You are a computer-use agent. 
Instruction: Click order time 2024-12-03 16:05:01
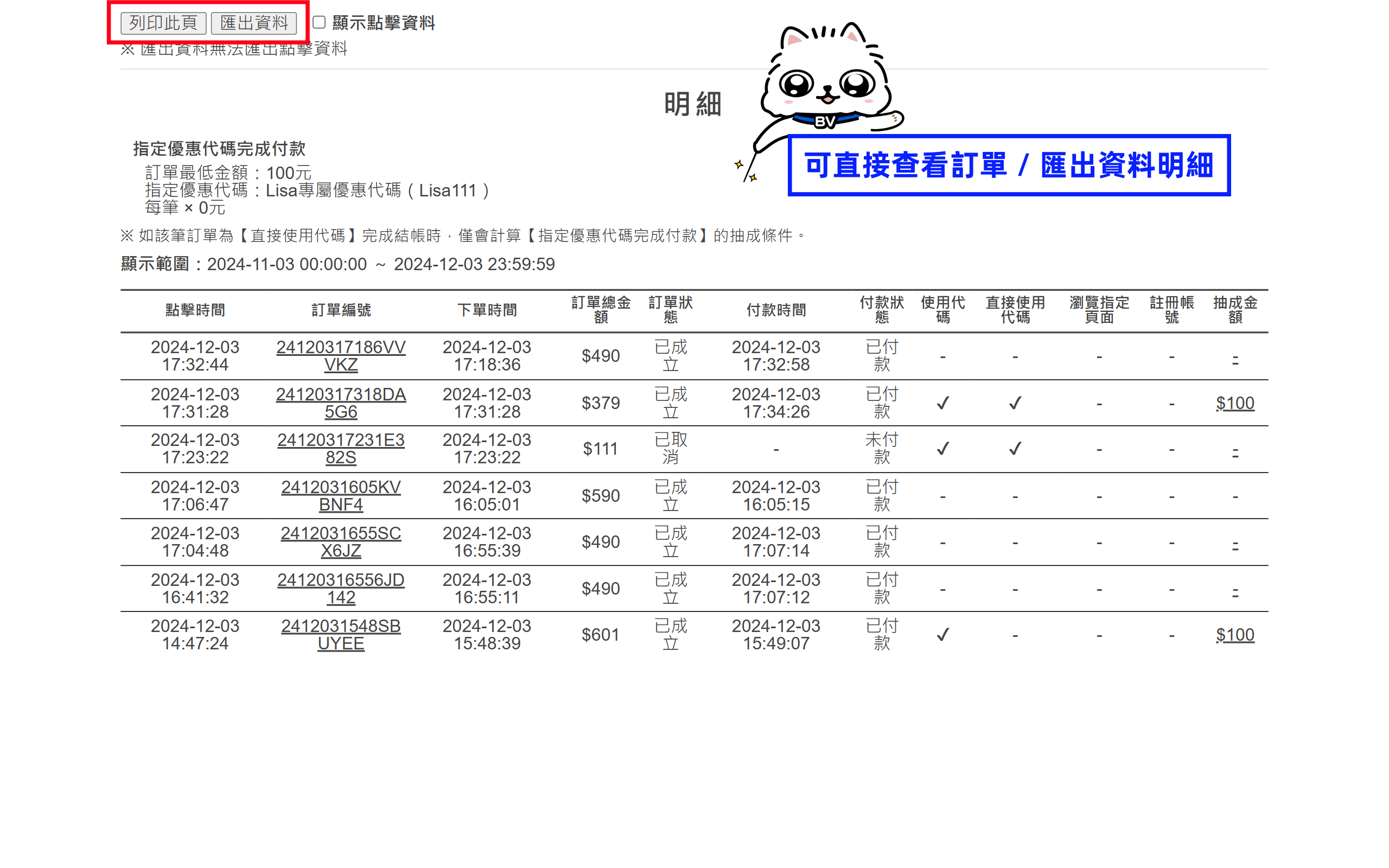point(487,495)
